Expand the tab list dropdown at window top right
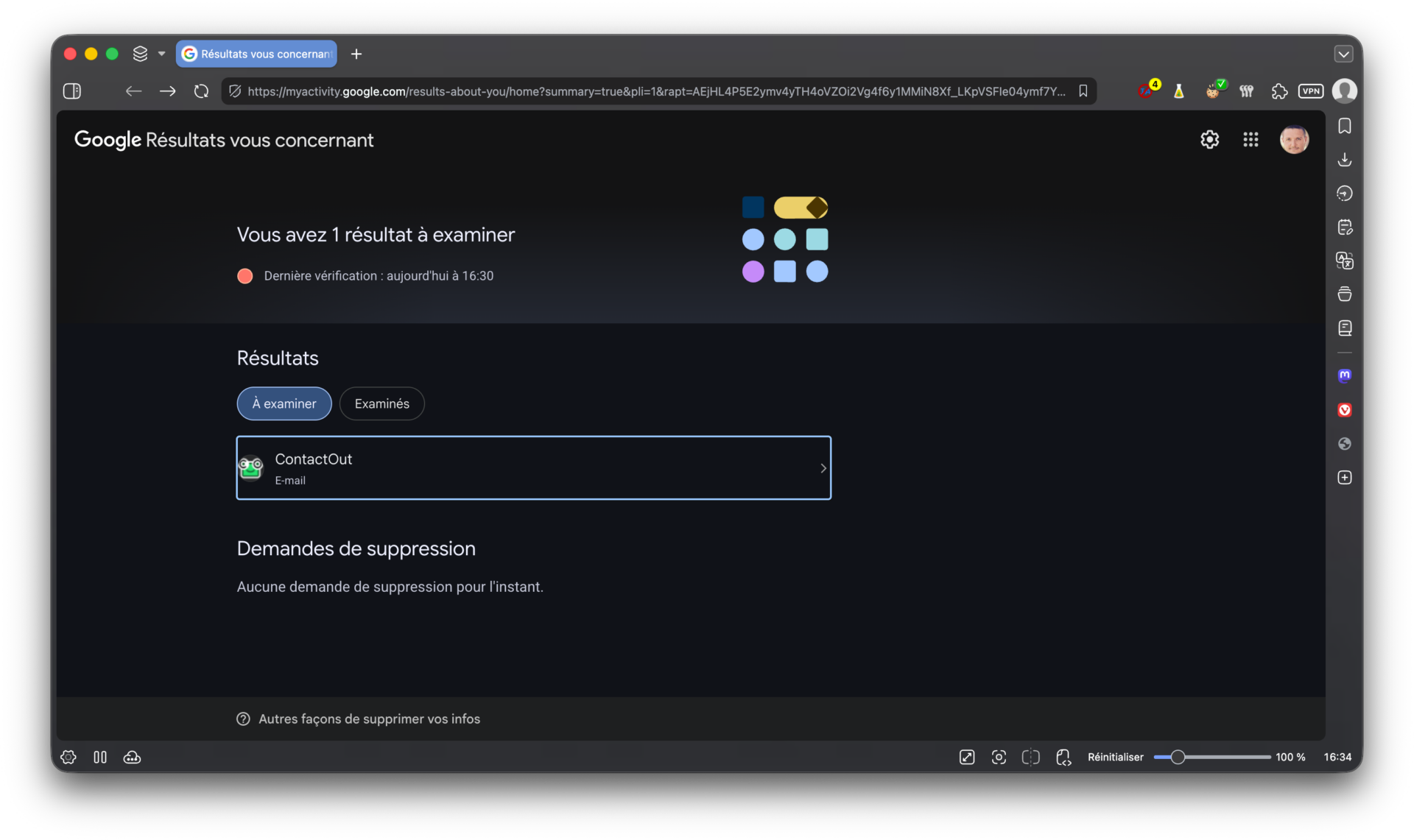 pos(1343,54)
